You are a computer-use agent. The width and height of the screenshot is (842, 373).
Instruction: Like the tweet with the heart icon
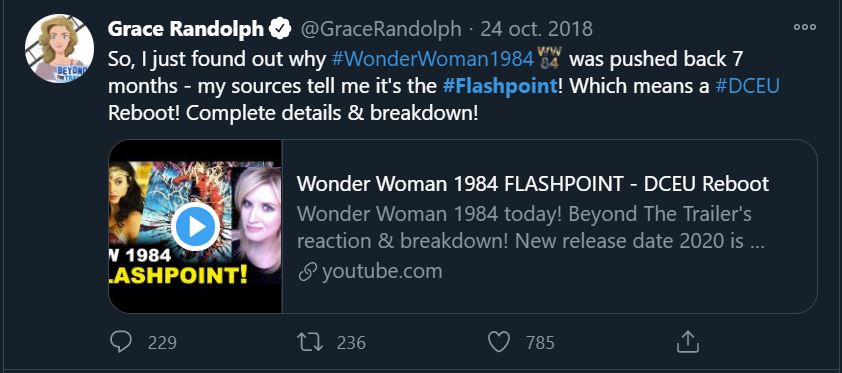point(499,342)
